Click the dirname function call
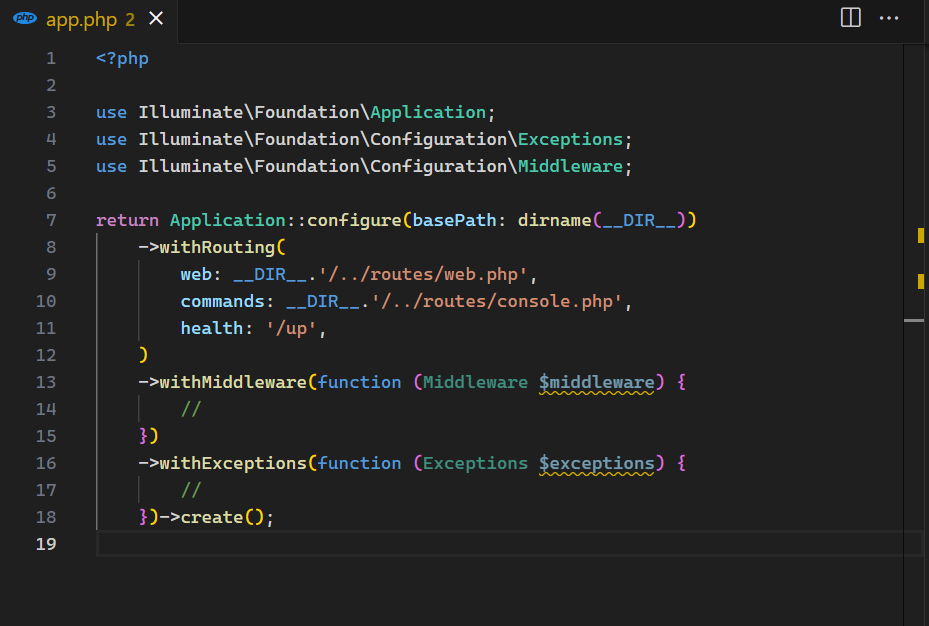 [x=555, y=220]
